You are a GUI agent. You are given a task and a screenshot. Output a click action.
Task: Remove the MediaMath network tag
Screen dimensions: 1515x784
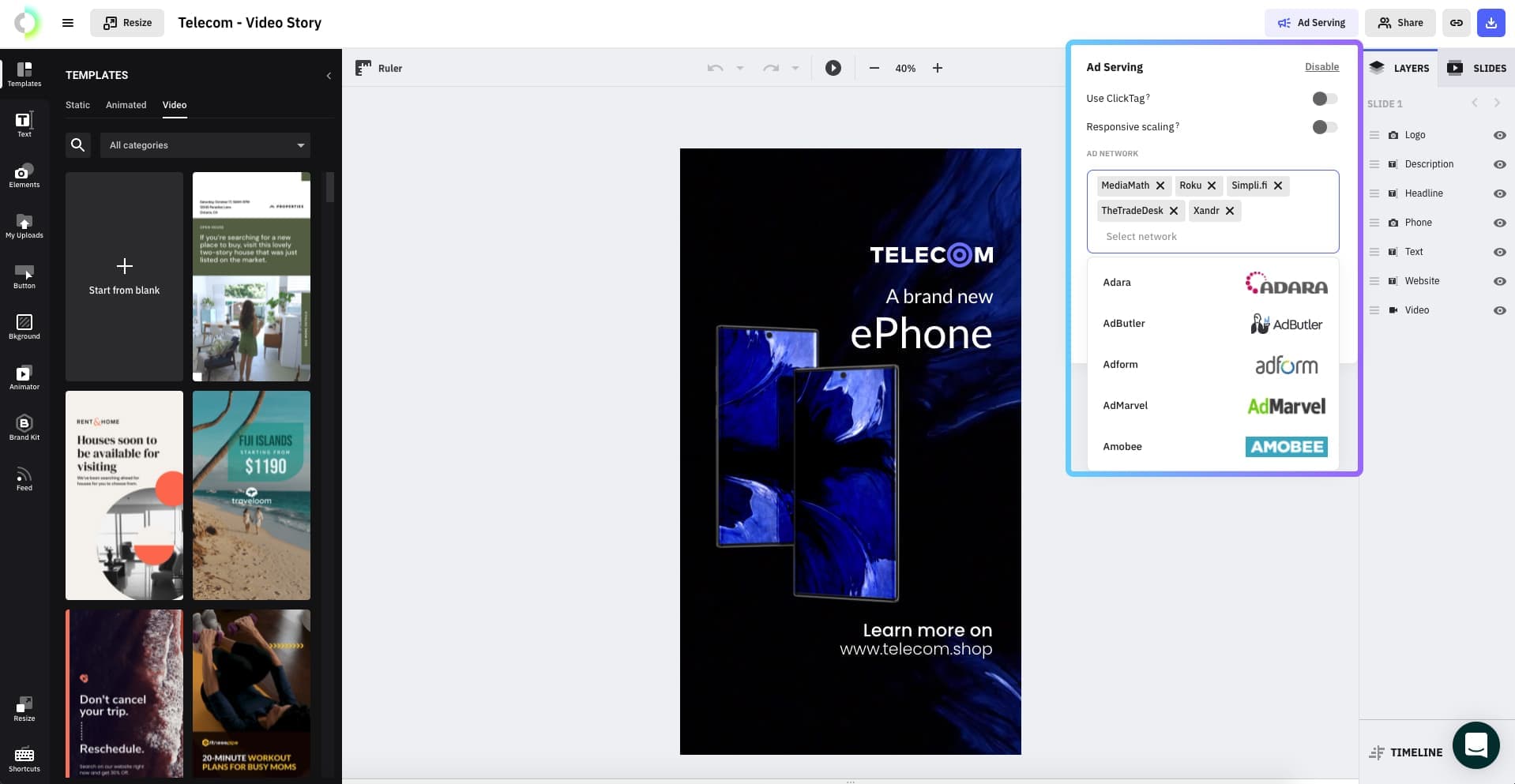point(1160,186)
